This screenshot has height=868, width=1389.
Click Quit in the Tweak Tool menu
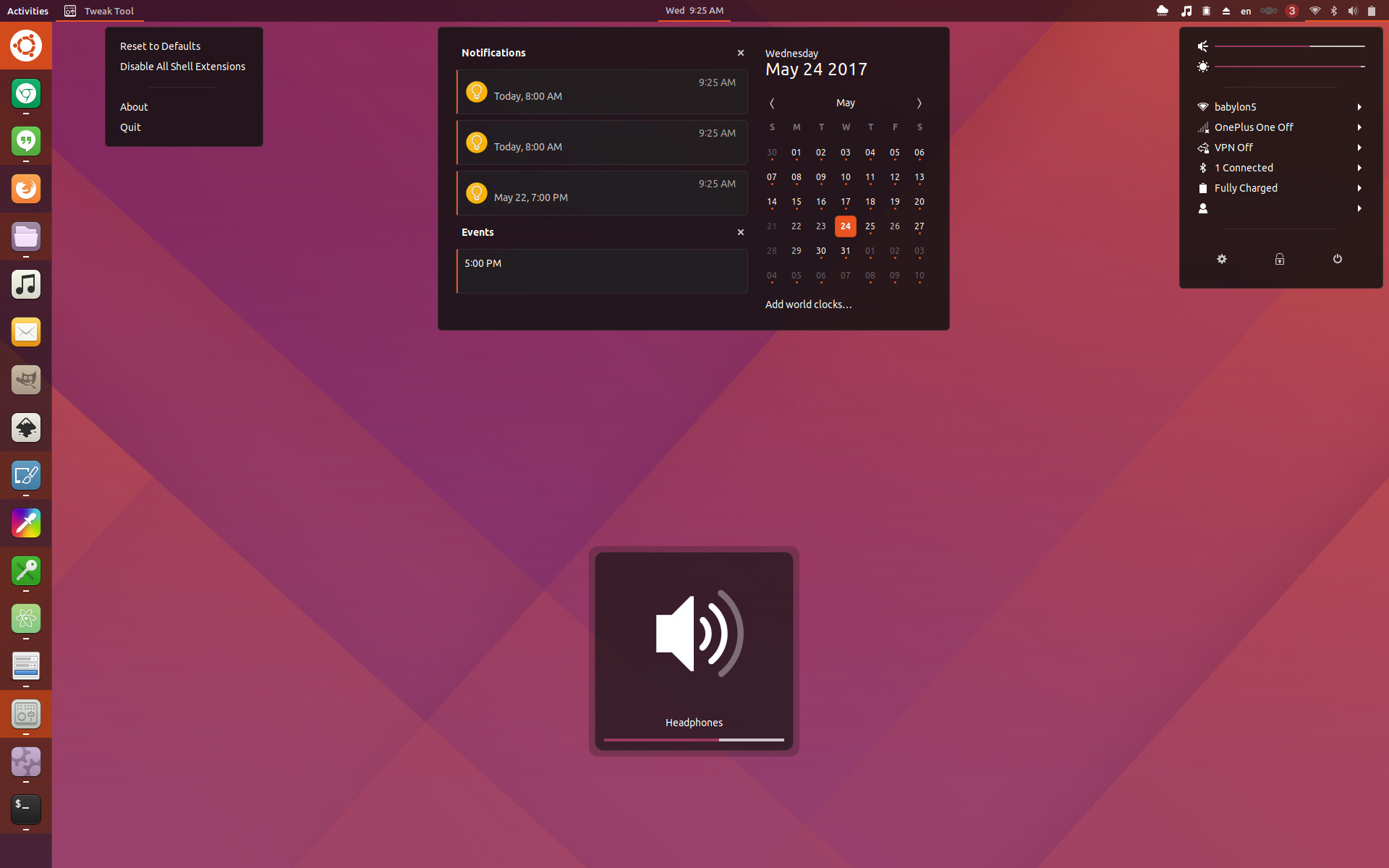pos(130,127)
